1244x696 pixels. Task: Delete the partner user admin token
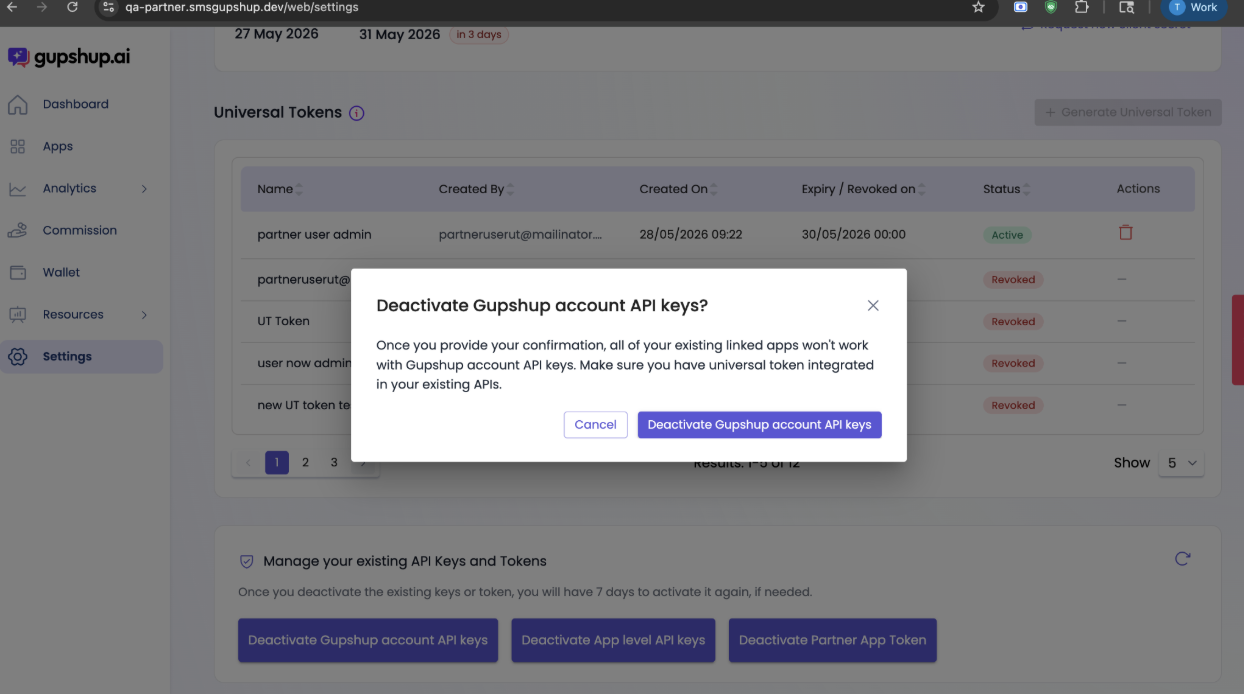(1125, 232)
